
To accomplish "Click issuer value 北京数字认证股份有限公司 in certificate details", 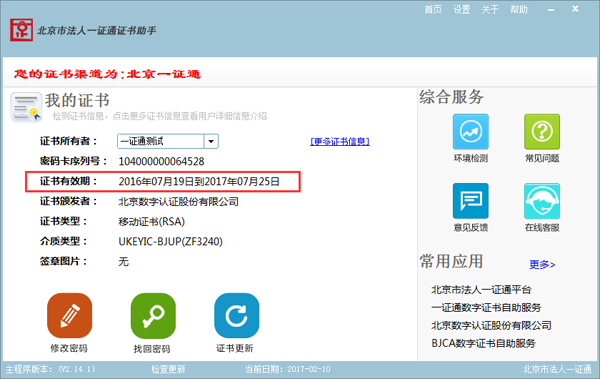I will (178, 201).
